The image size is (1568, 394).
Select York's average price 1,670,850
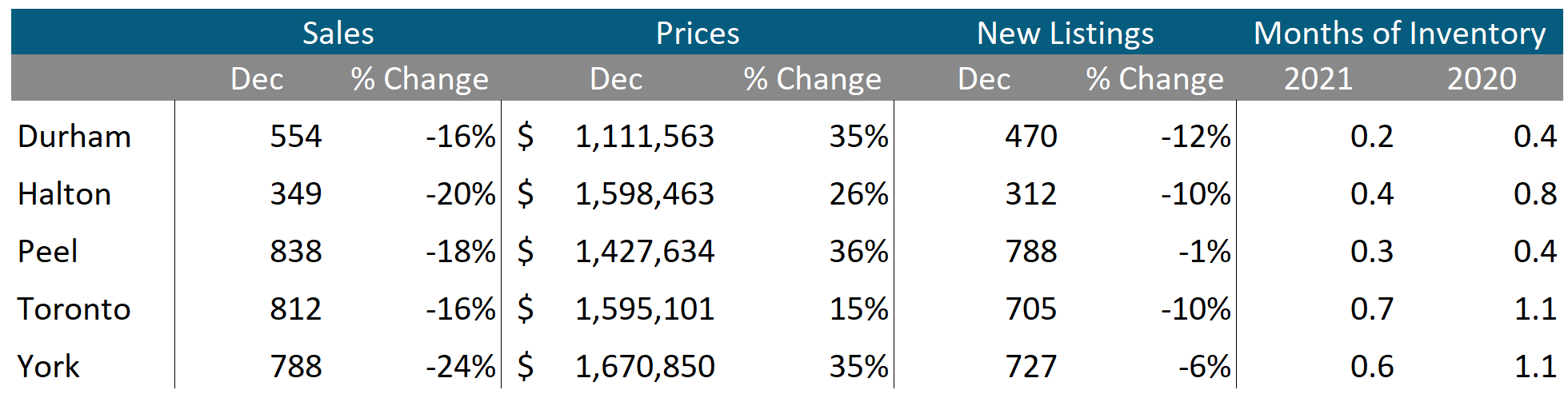tap(644, 367)
